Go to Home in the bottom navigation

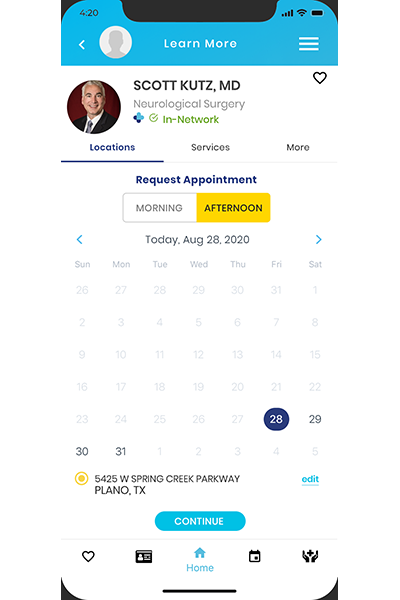point(200,560)
